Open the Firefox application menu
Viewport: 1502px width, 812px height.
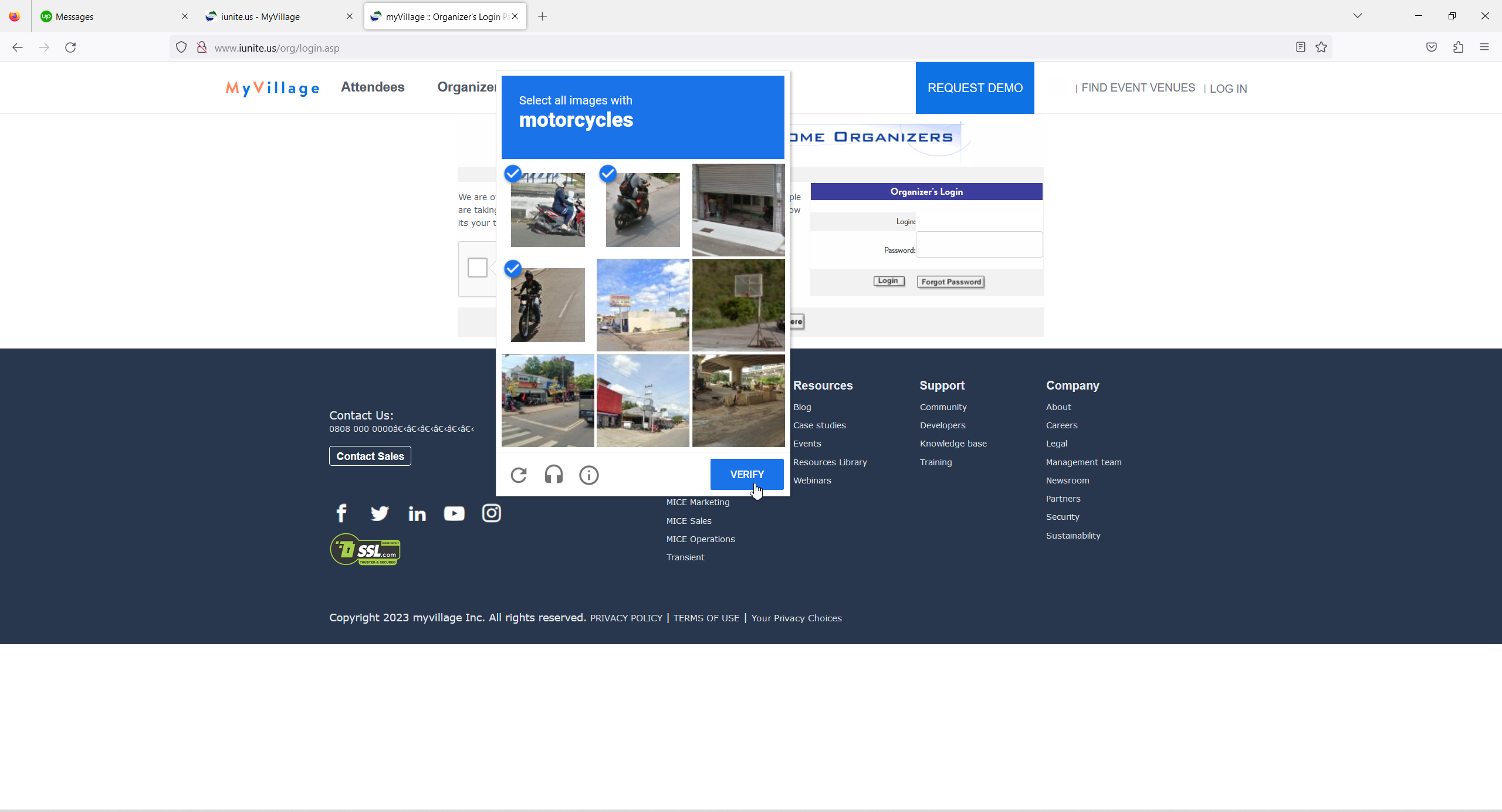click(x=1484, y=48)
